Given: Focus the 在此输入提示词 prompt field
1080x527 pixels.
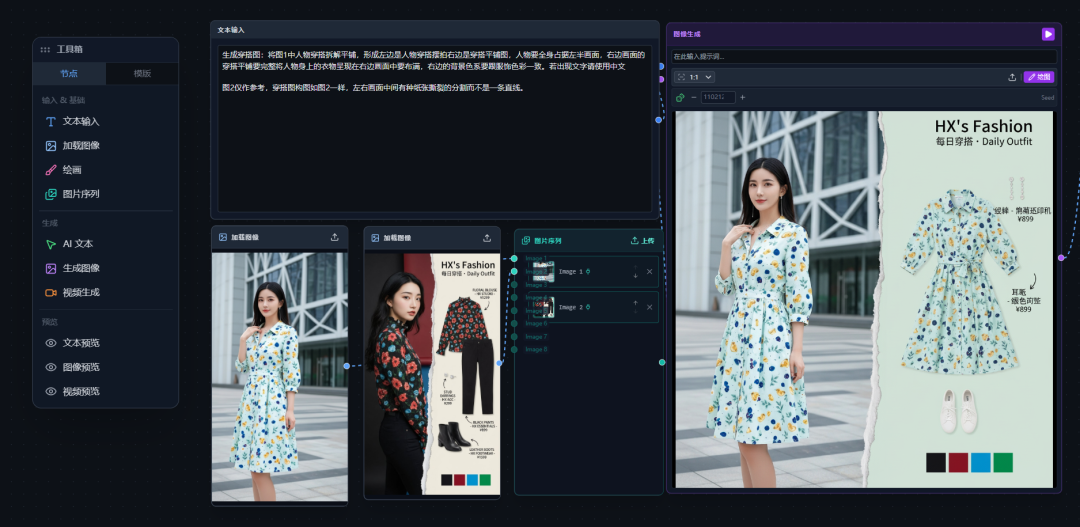Looking at the screenshot, I should [864, 56].
